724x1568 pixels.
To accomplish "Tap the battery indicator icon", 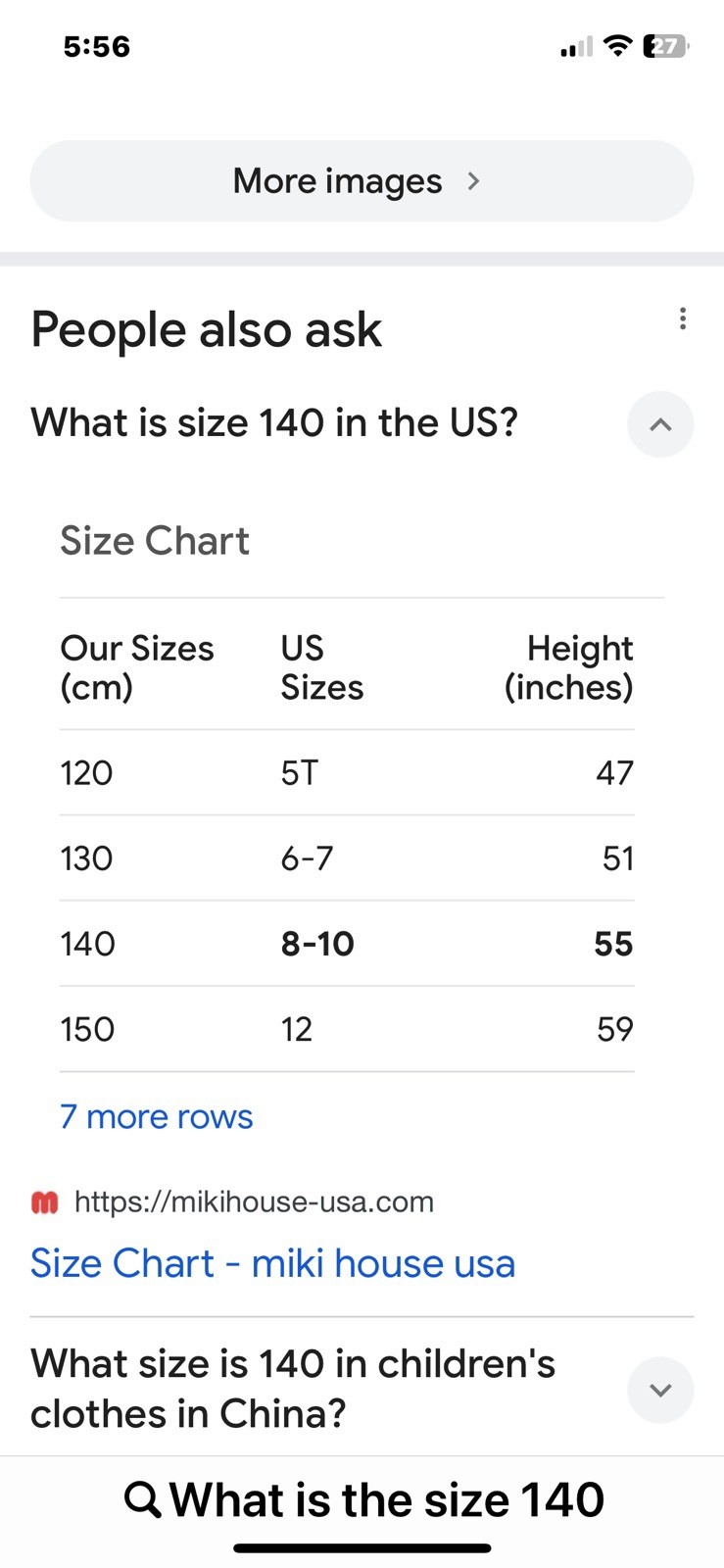I will pyautogui.click(x=665, y=46).
